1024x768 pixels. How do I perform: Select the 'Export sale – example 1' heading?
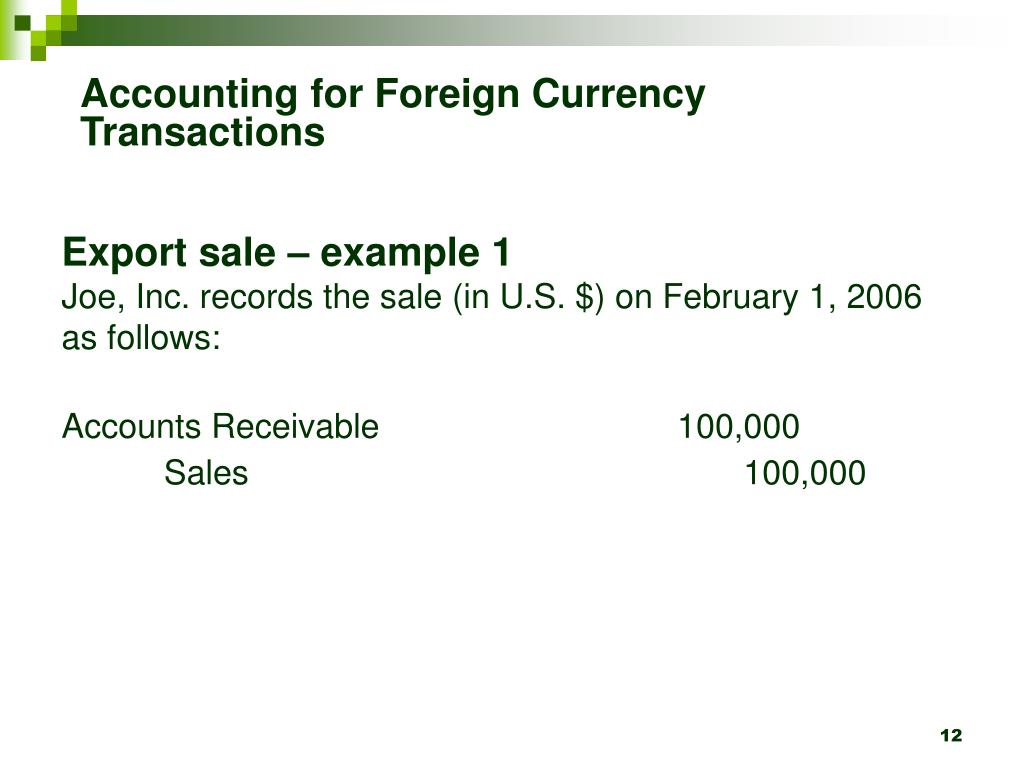(x=286, y=253)
